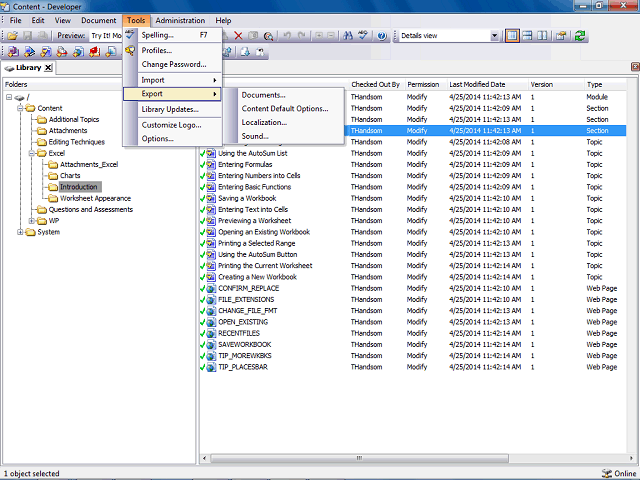Open the File menu
640x480 pixels.
coord(16,20)
